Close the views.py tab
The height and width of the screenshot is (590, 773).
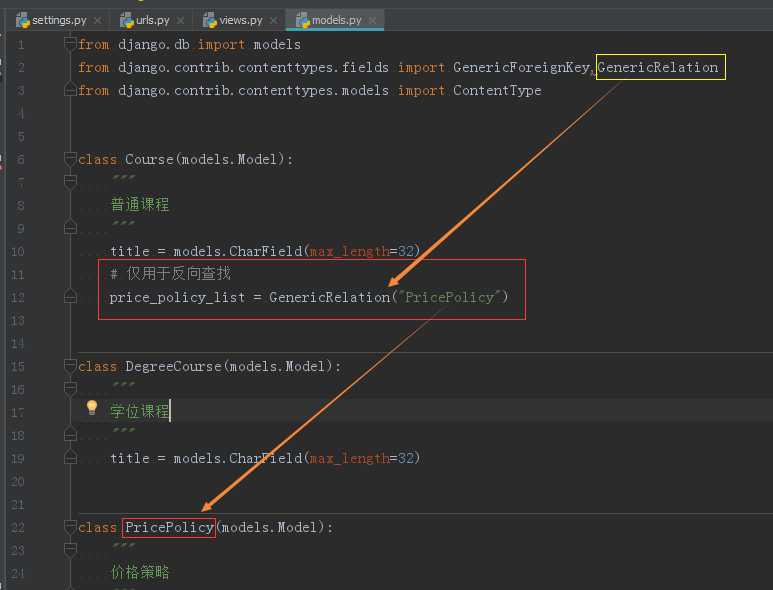[x=274, y=20]
